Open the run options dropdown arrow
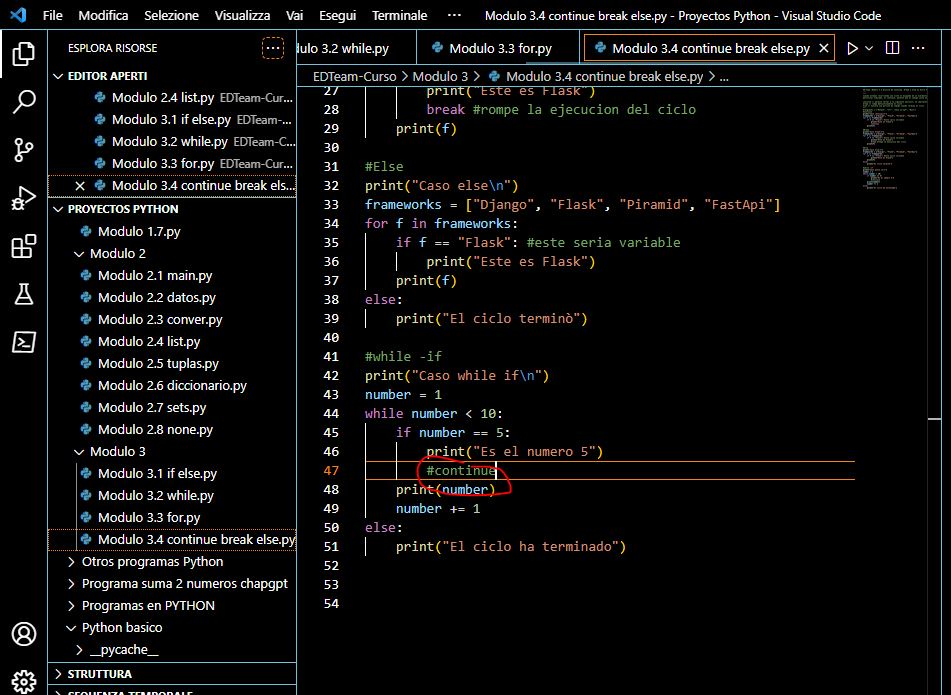Screen dimensions: 951x695 click(x=869, y=48)
